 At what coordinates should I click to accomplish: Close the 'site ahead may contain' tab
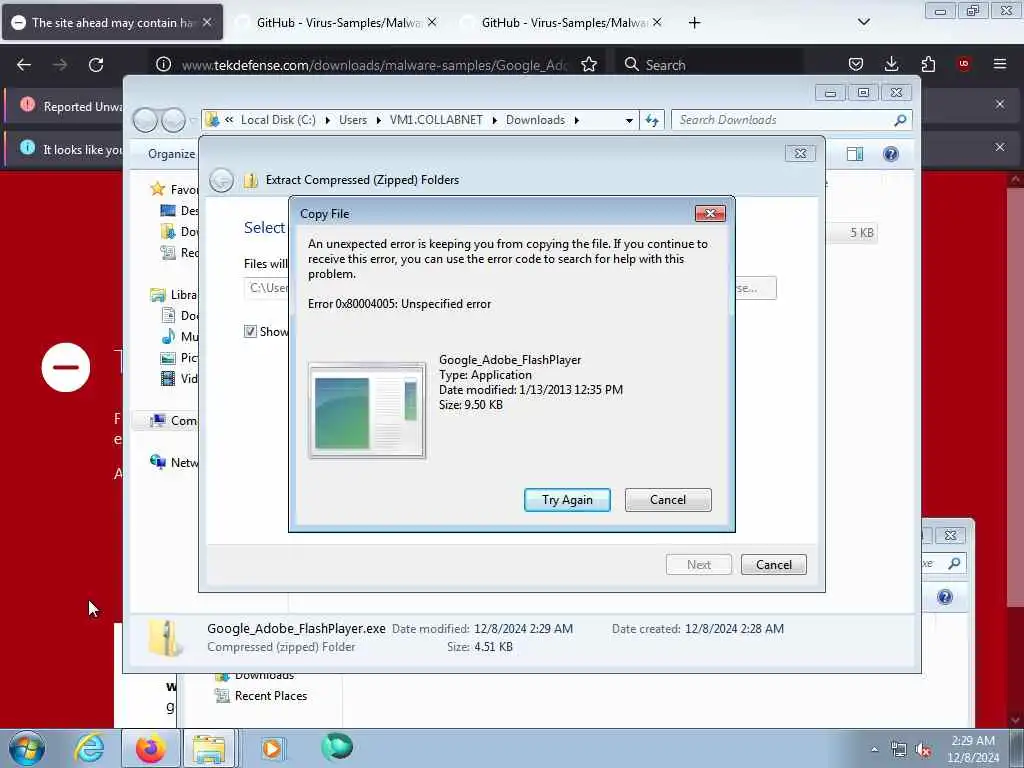tap(207, 22)
